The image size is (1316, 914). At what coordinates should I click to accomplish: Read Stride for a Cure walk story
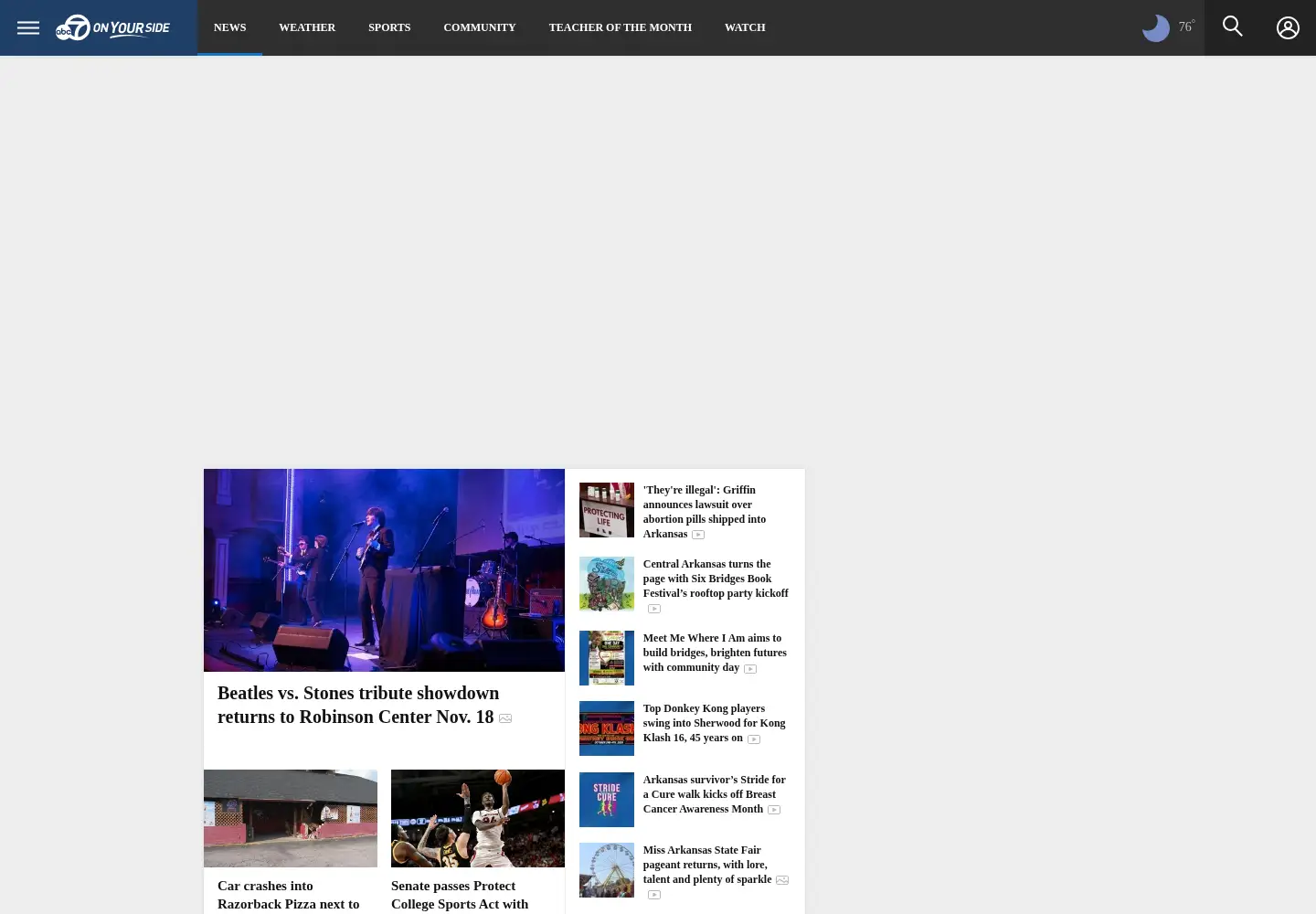pyautogui.click(x=714, y=794)
